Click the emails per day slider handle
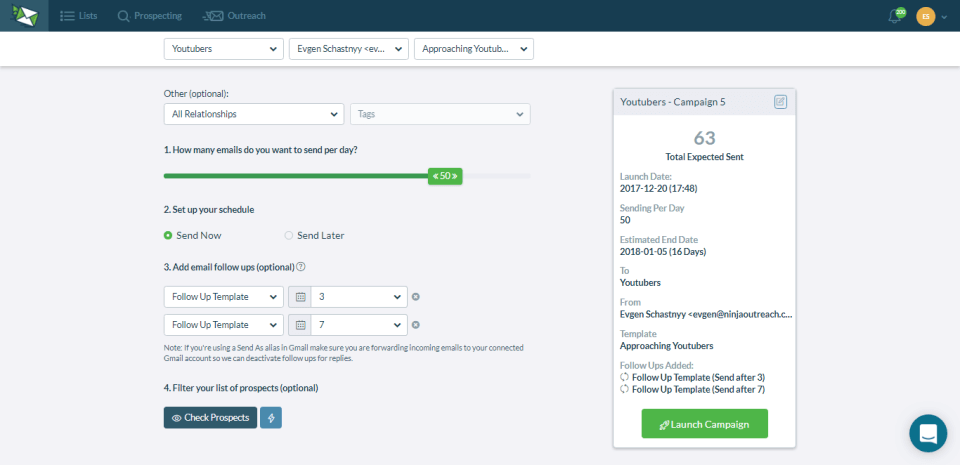The image size is (960, 465). pos(445,176)
